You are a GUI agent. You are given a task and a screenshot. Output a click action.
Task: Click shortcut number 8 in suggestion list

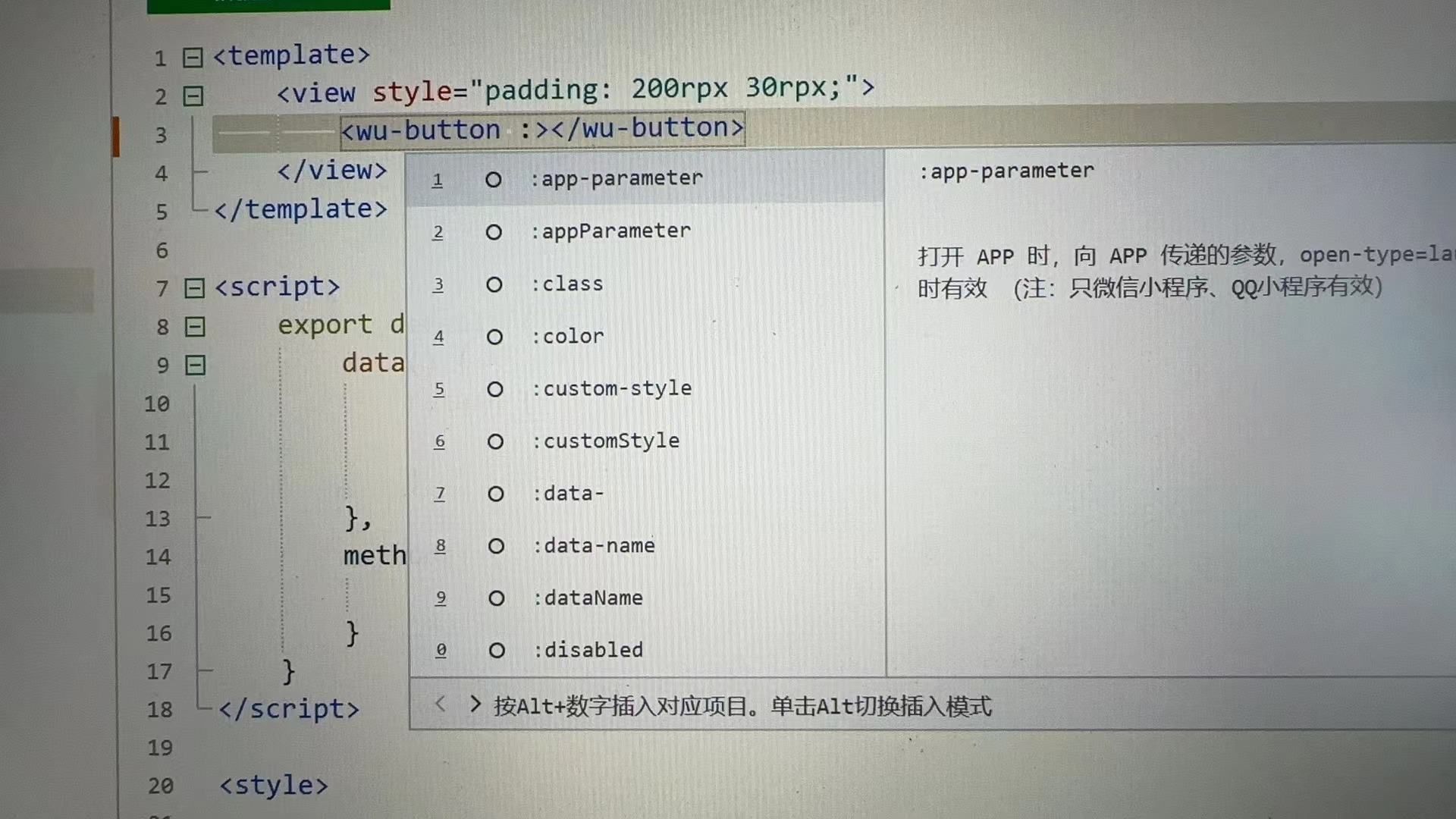(x=440, y=547)
